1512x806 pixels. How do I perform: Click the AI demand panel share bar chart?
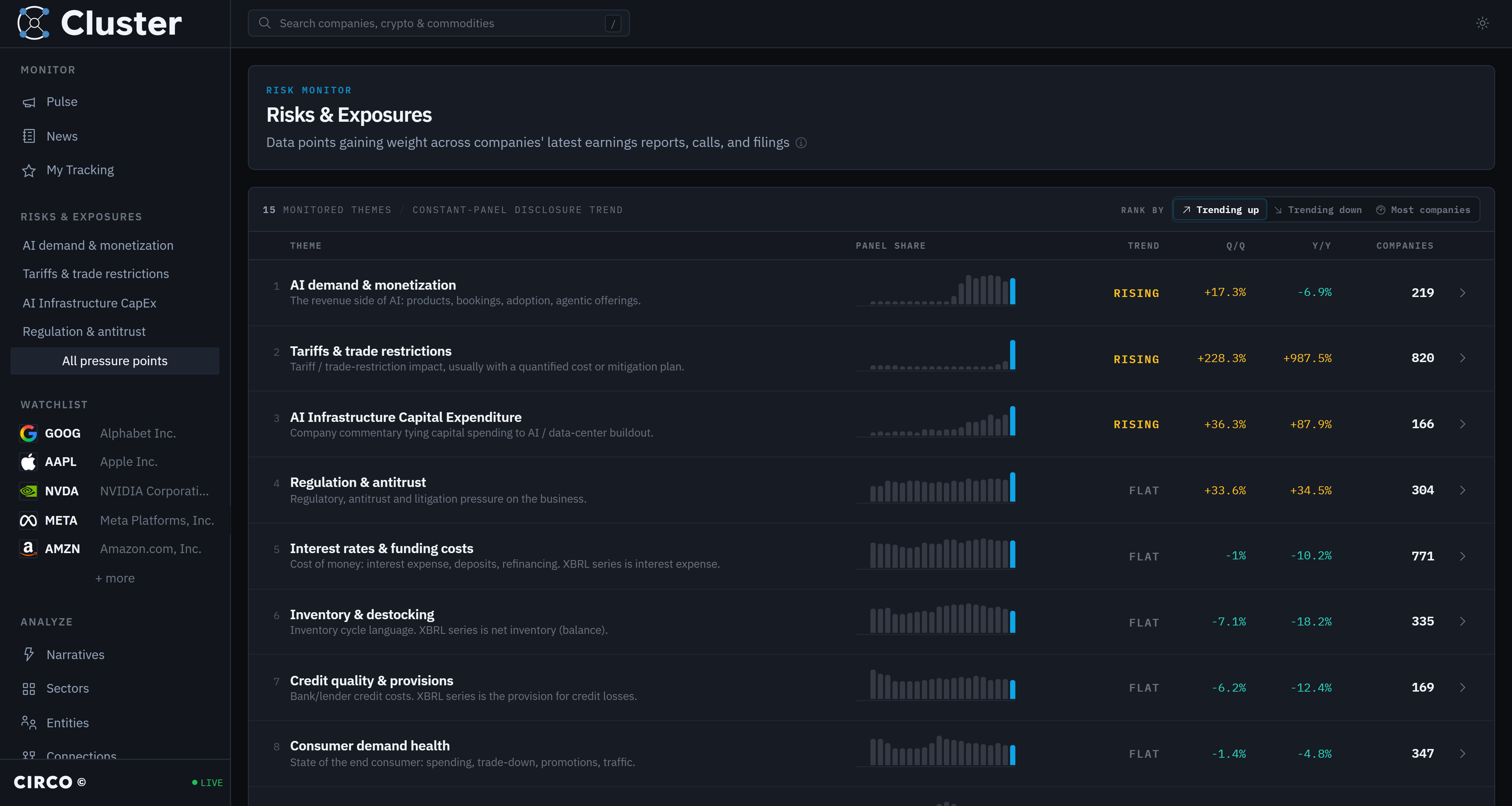click(x=936, y=290)
